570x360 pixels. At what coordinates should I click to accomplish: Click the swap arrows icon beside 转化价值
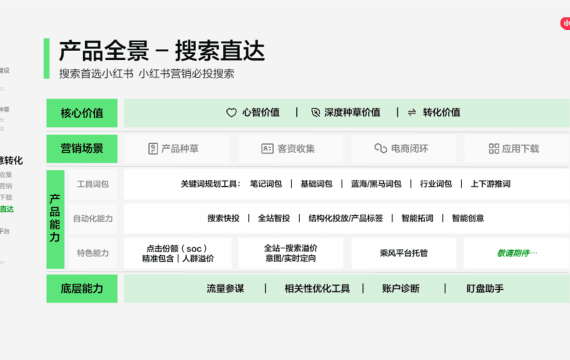coord(412,113)
